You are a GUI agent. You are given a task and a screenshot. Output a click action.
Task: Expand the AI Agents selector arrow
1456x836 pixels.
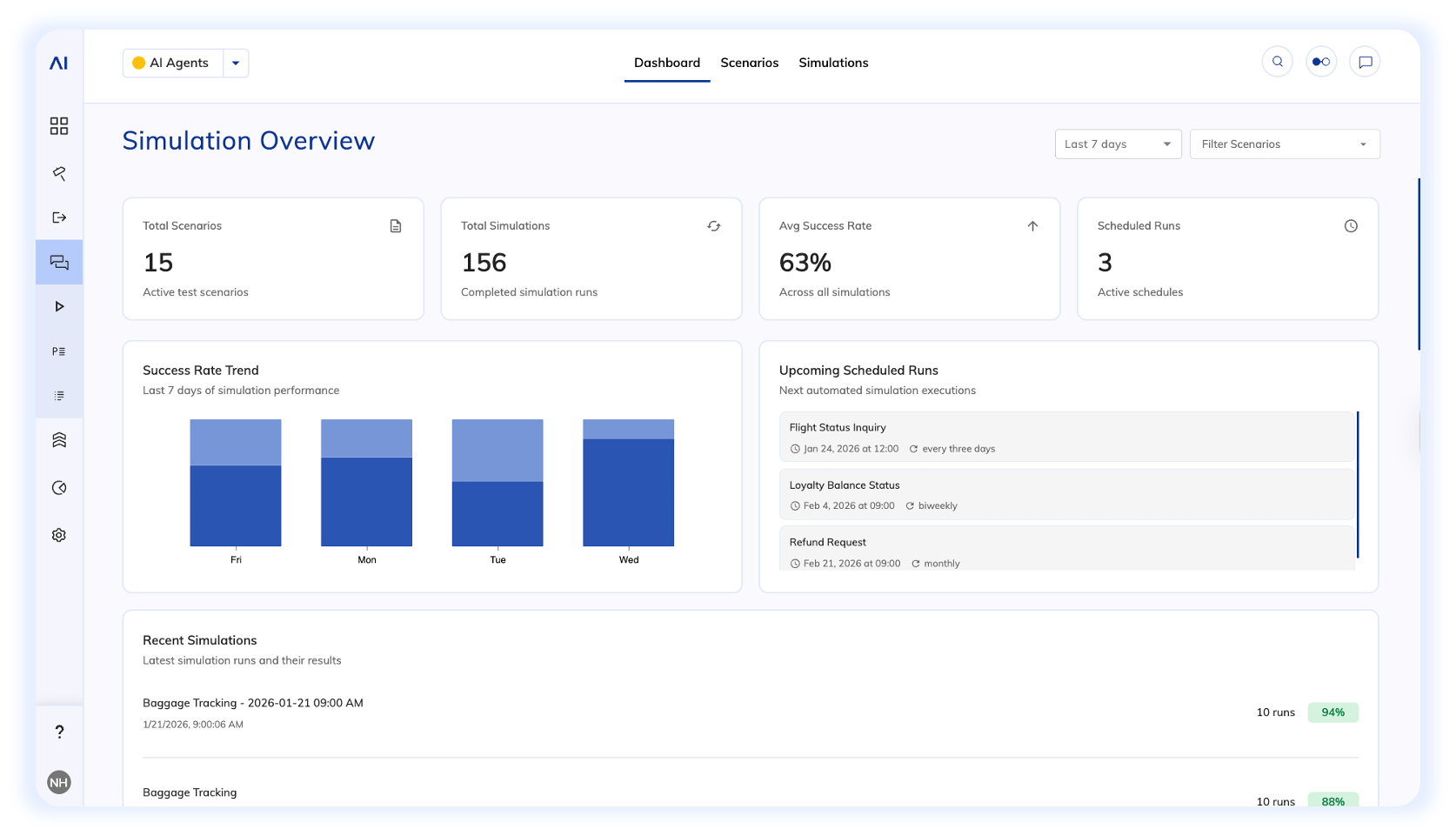236,64
